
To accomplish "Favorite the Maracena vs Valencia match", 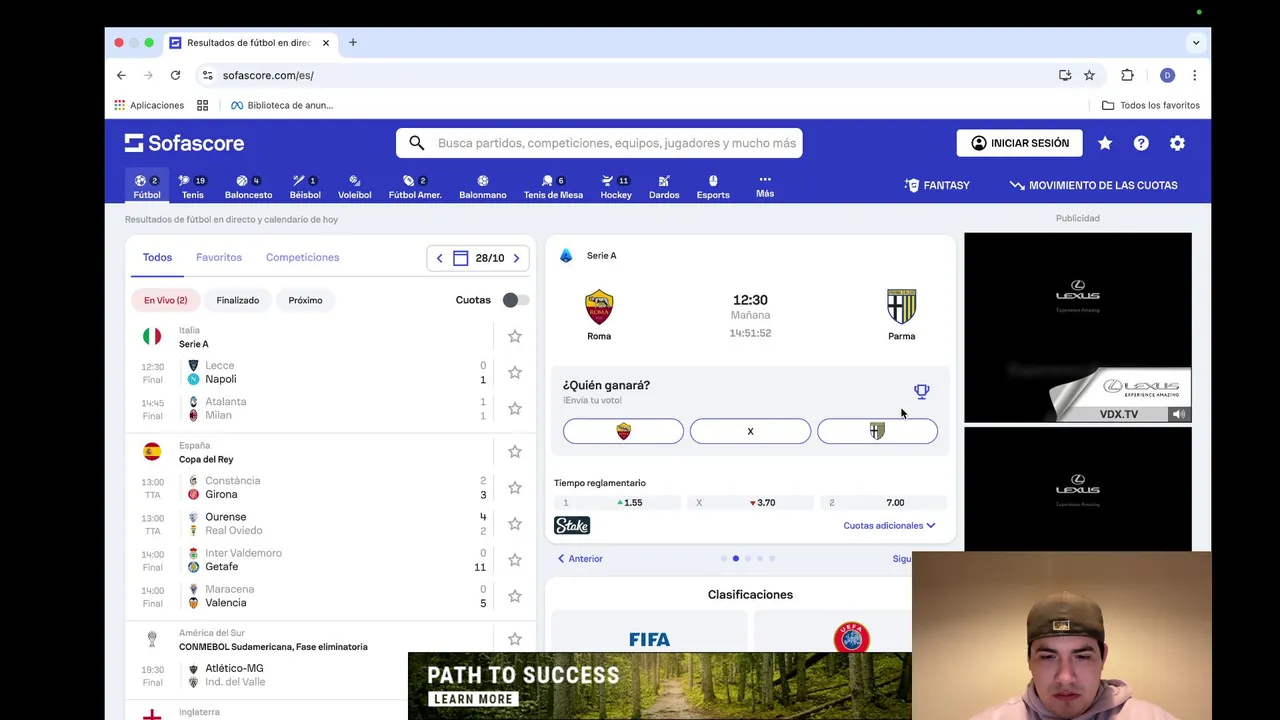I will (x=515, y=596).
